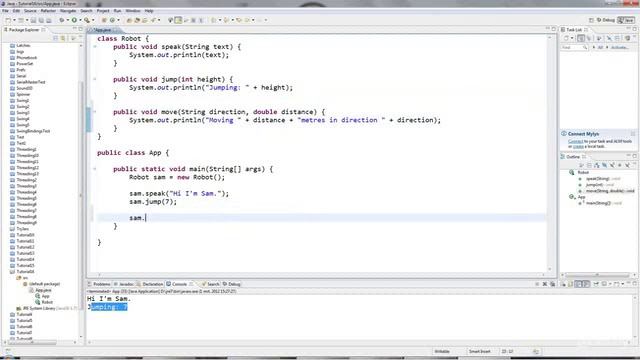Click the Open Type toolbar icon

129,20
